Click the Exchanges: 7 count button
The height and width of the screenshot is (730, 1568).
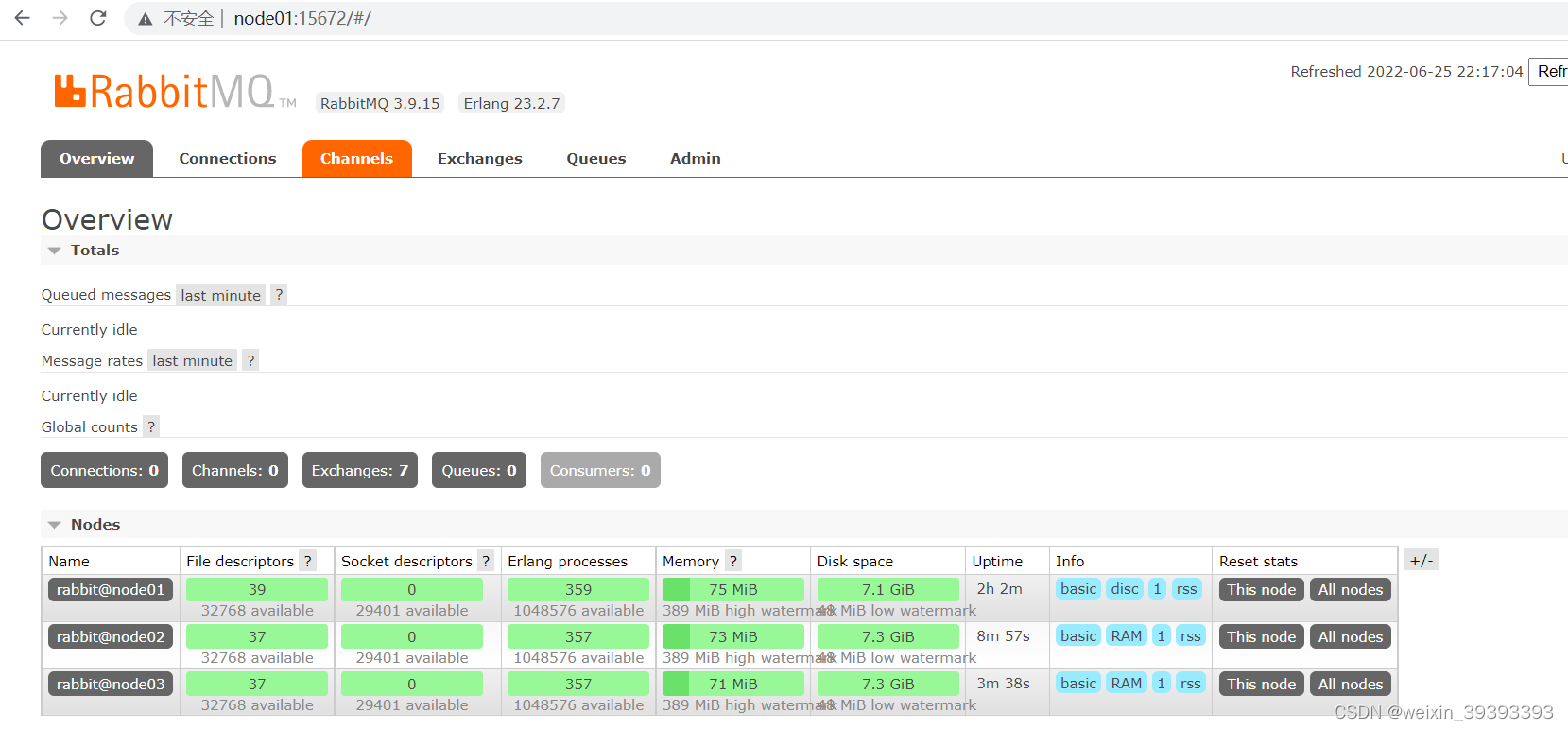pyautogui.click(x=360, y=471)
